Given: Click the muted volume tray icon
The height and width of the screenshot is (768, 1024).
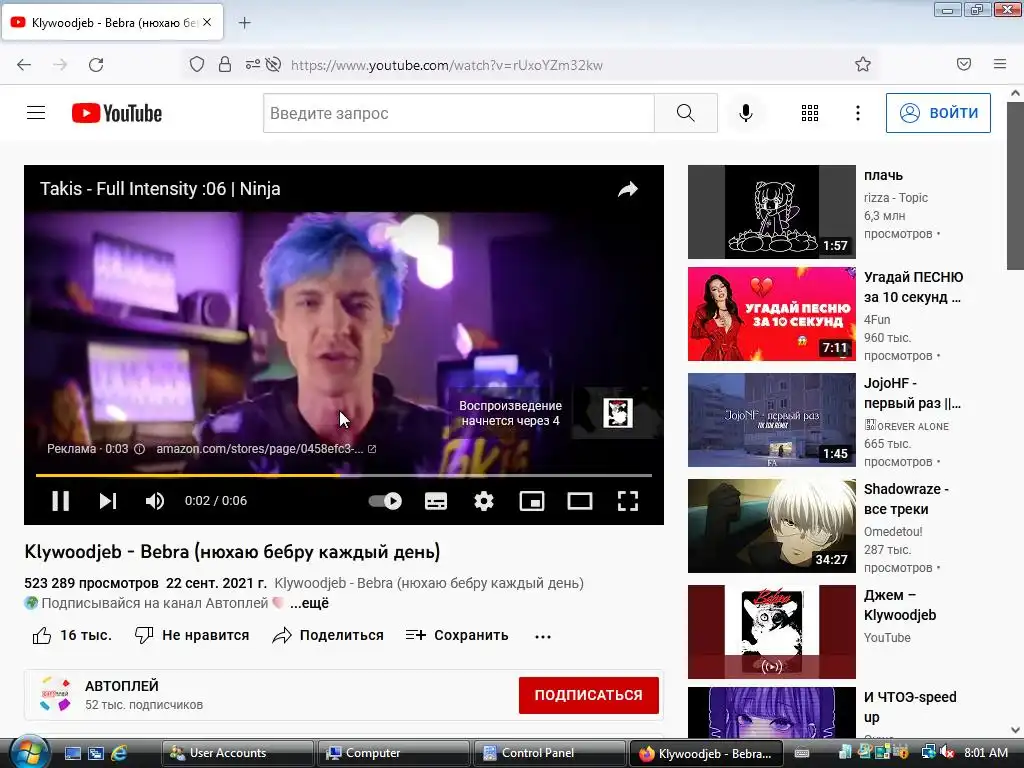Looking at the screenshot, I should point(946,753).
